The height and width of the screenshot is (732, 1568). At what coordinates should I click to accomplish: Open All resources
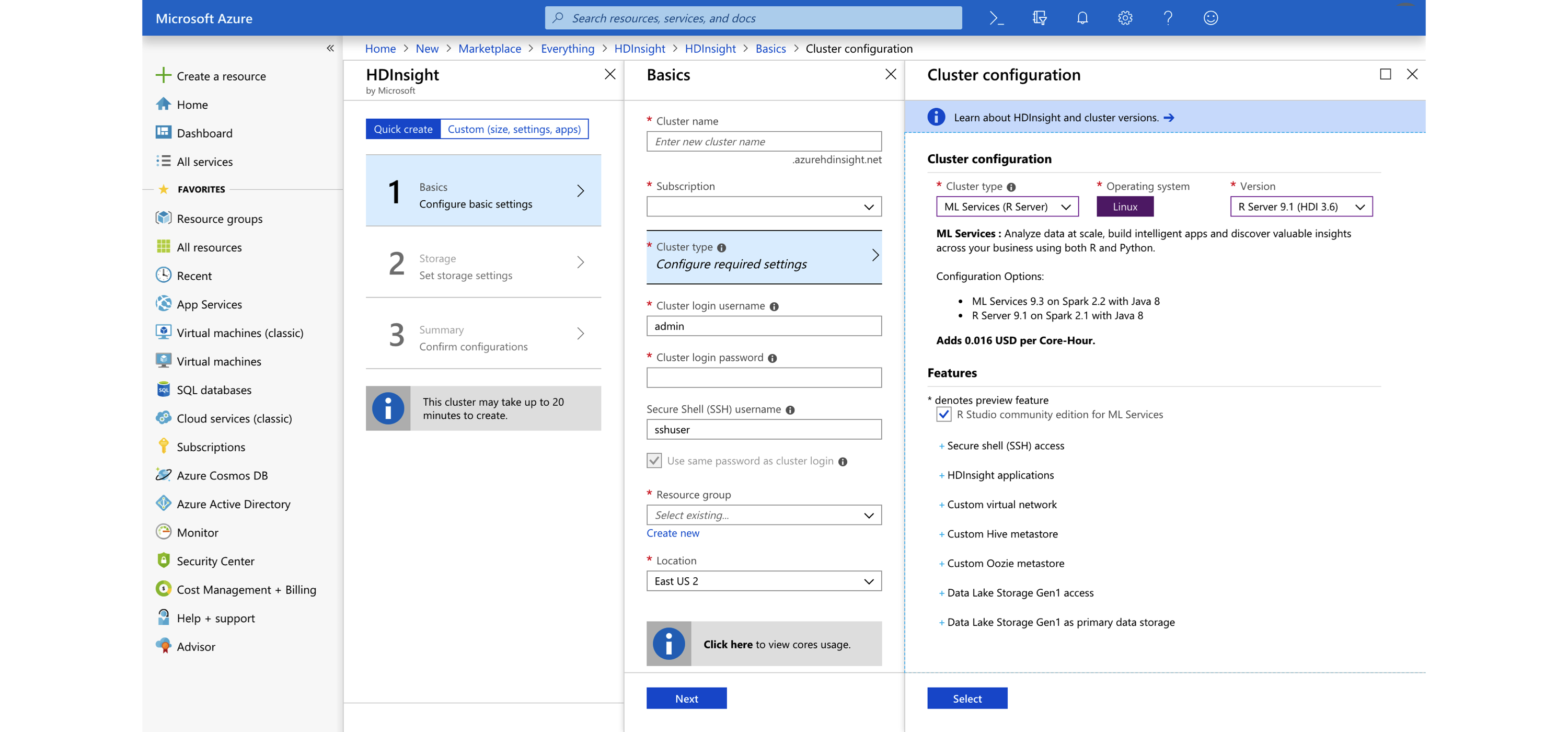(x=210, y=247)
